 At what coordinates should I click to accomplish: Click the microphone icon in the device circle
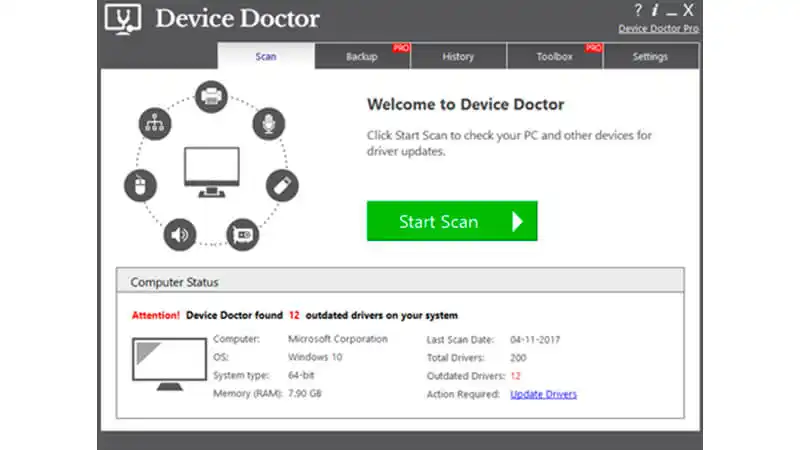point(267,125)
